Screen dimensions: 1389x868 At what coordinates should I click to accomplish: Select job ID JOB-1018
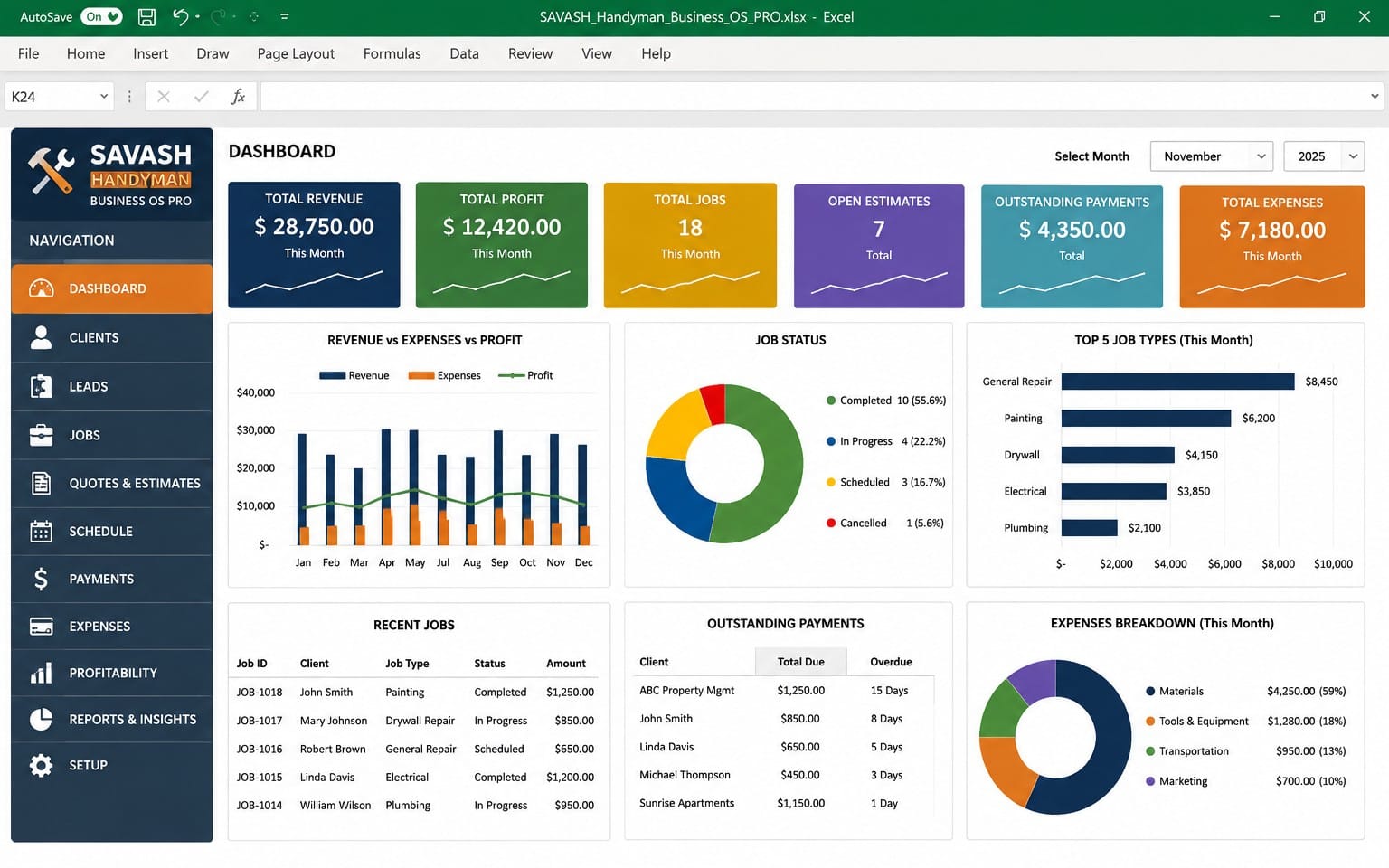tap(260, 692)
